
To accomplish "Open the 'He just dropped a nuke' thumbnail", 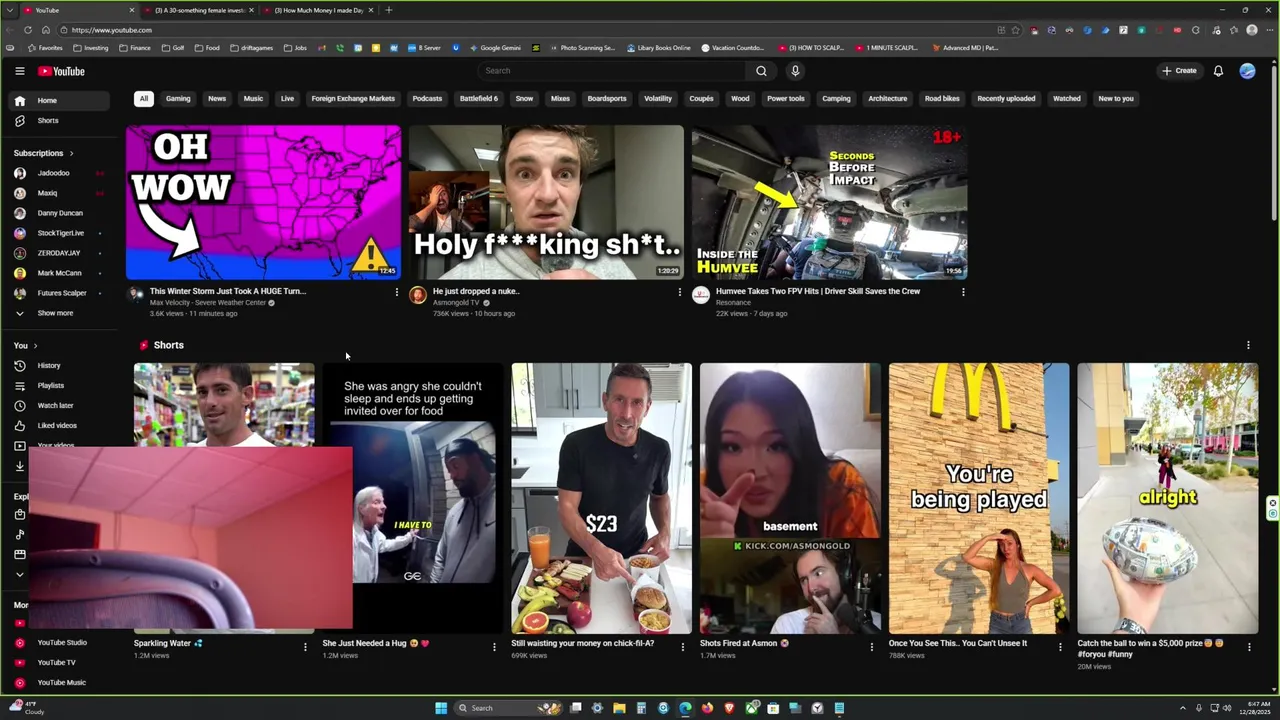I will click(546, 202).
